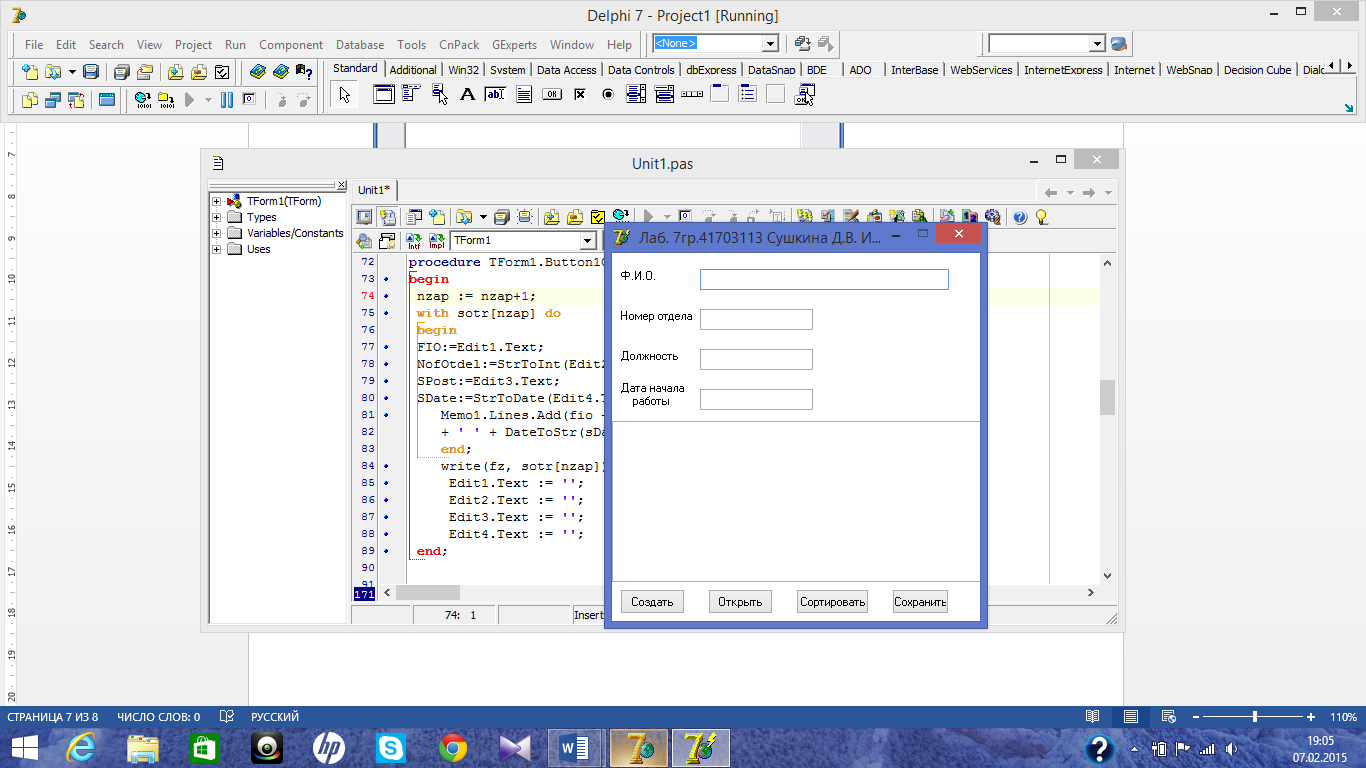Screen dimensions: 1366x768
Task: Click the Сортировать button
Action: point(832,601)
